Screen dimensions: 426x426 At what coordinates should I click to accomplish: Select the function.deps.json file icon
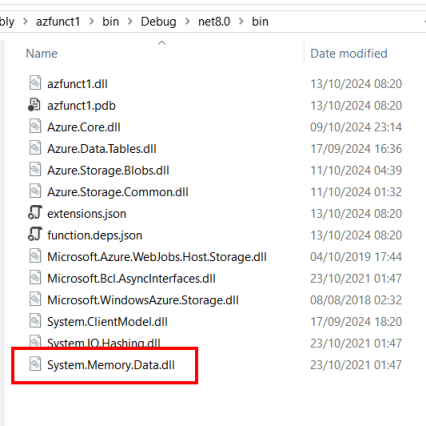pyautogui.click(x=35, y=235)
